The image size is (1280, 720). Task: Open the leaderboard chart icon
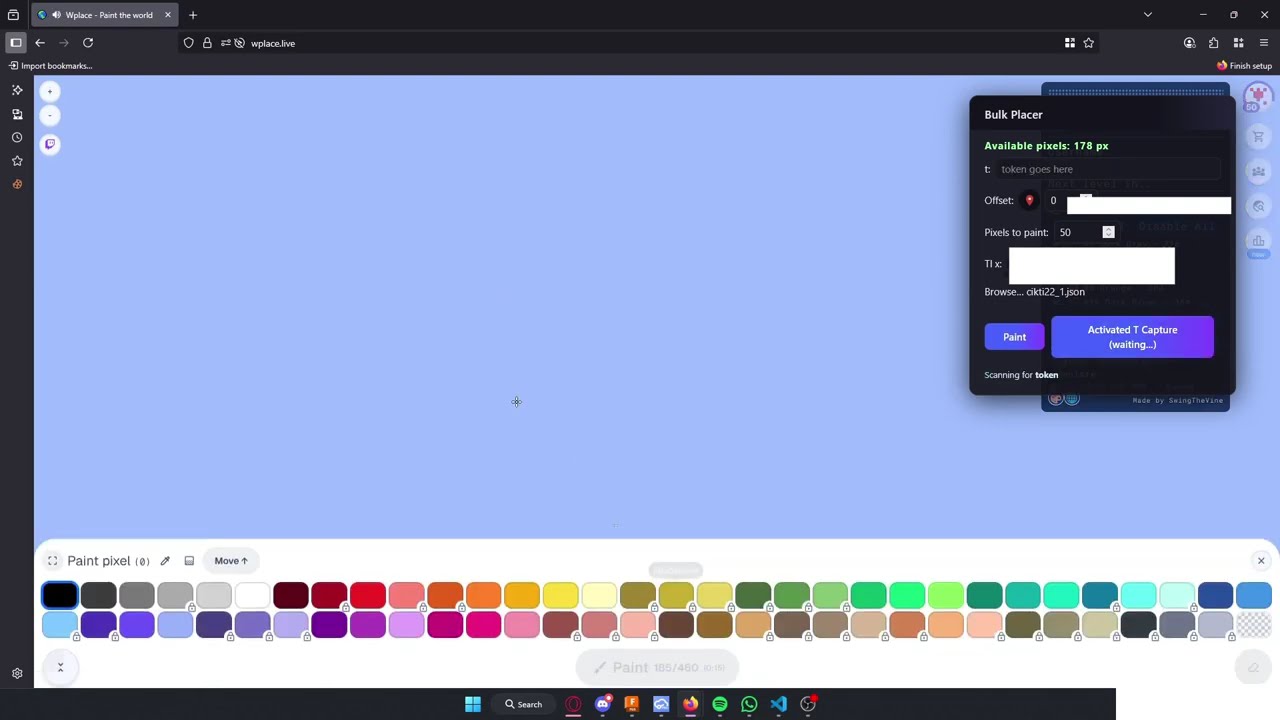click(1258, 241)
